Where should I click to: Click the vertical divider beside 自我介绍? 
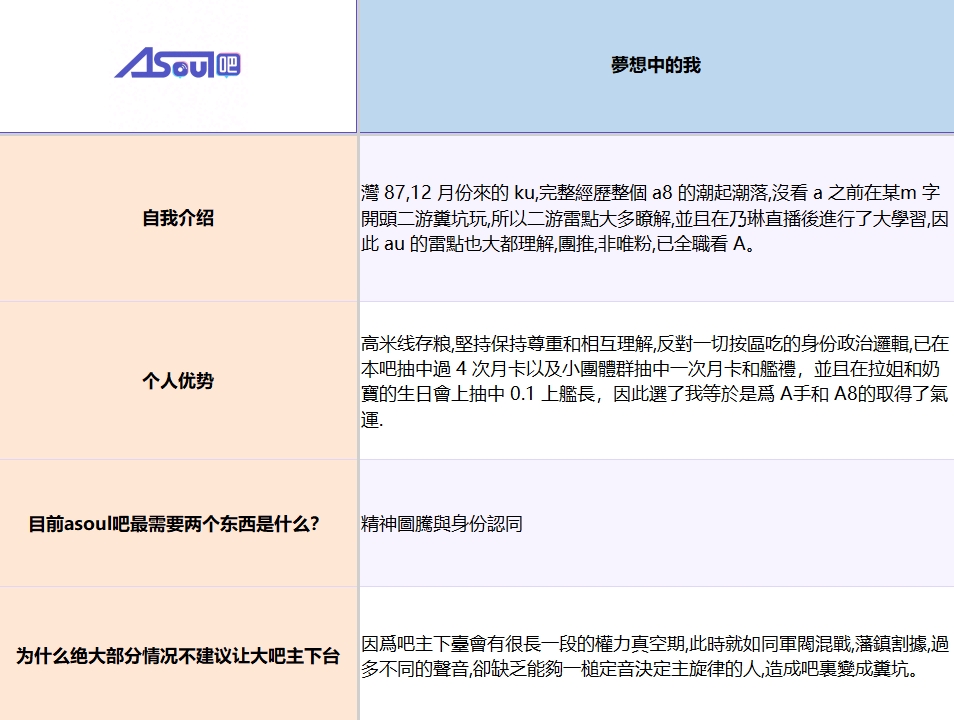pyautogui.click(x=358, y=218)
